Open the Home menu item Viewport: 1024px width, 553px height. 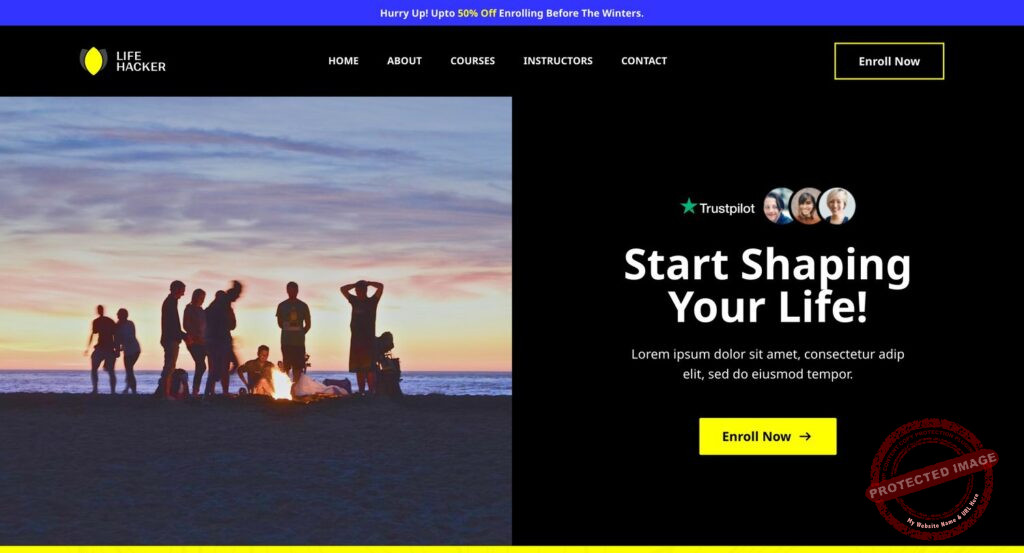(x=344, y=61)
